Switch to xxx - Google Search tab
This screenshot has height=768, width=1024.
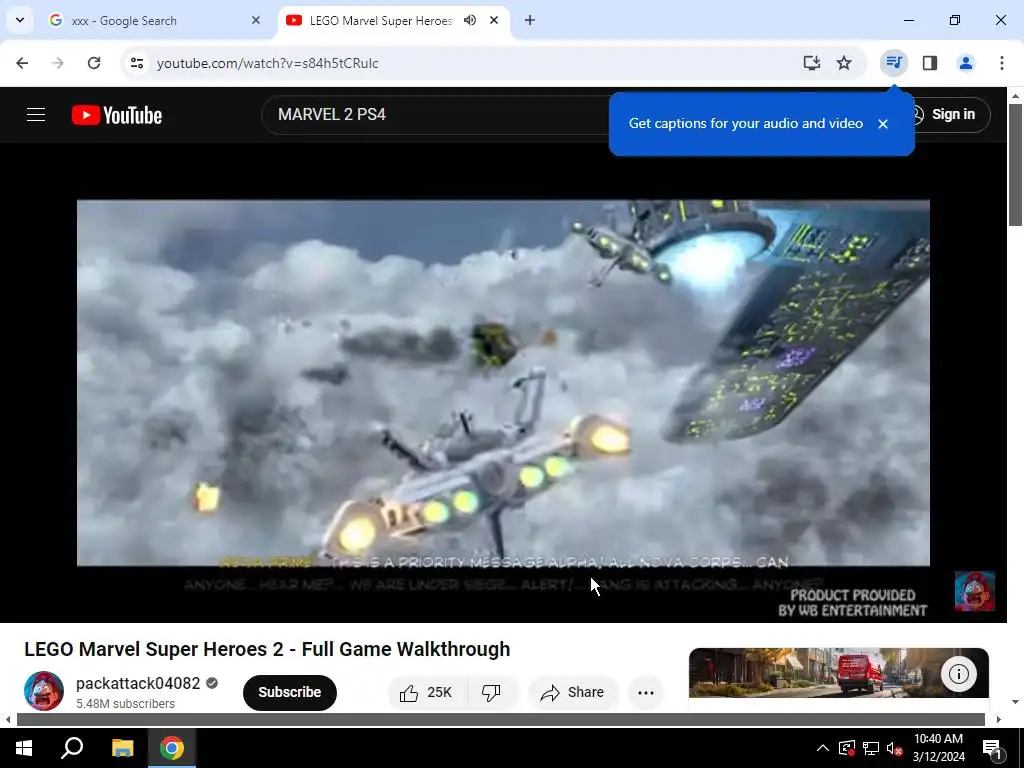154,20
